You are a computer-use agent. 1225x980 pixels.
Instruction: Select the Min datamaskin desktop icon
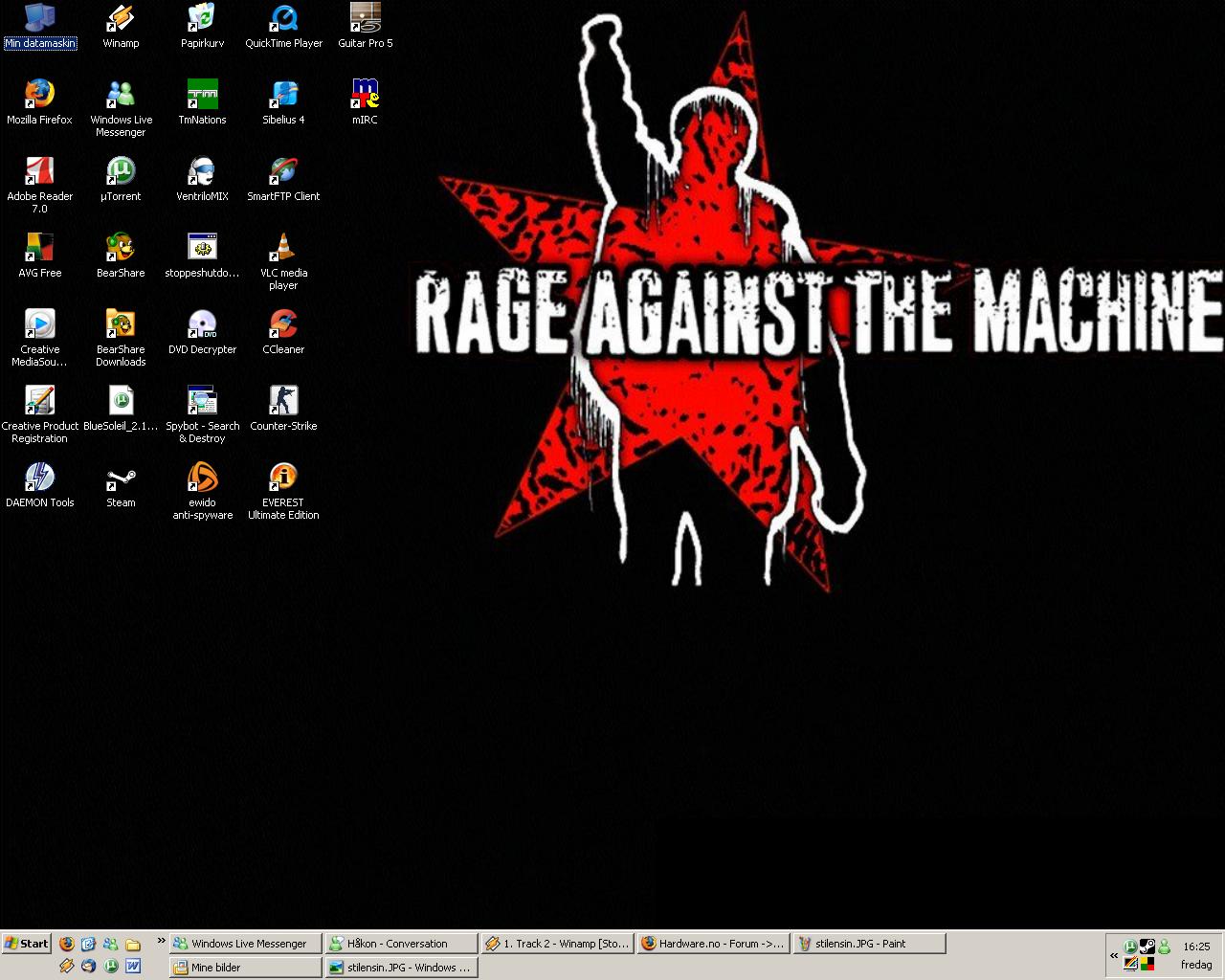click(x=39, y=26)
